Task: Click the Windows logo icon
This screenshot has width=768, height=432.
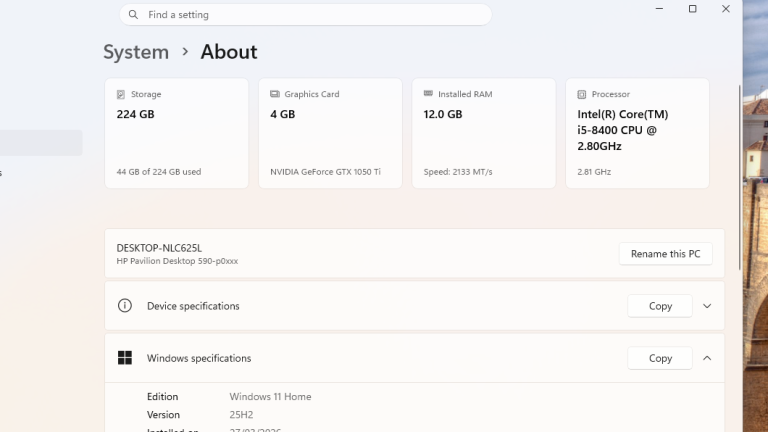Action: [x=125, y=358]
